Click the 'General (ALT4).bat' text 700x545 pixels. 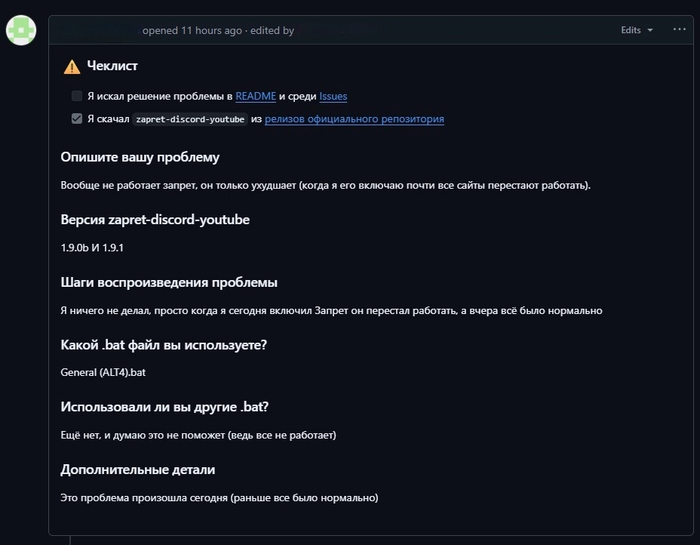click(103, 373)
